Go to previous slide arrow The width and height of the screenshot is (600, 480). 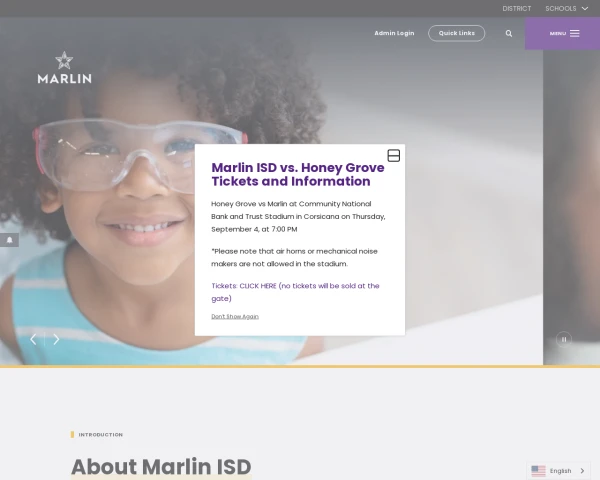[x=34, y=339]
